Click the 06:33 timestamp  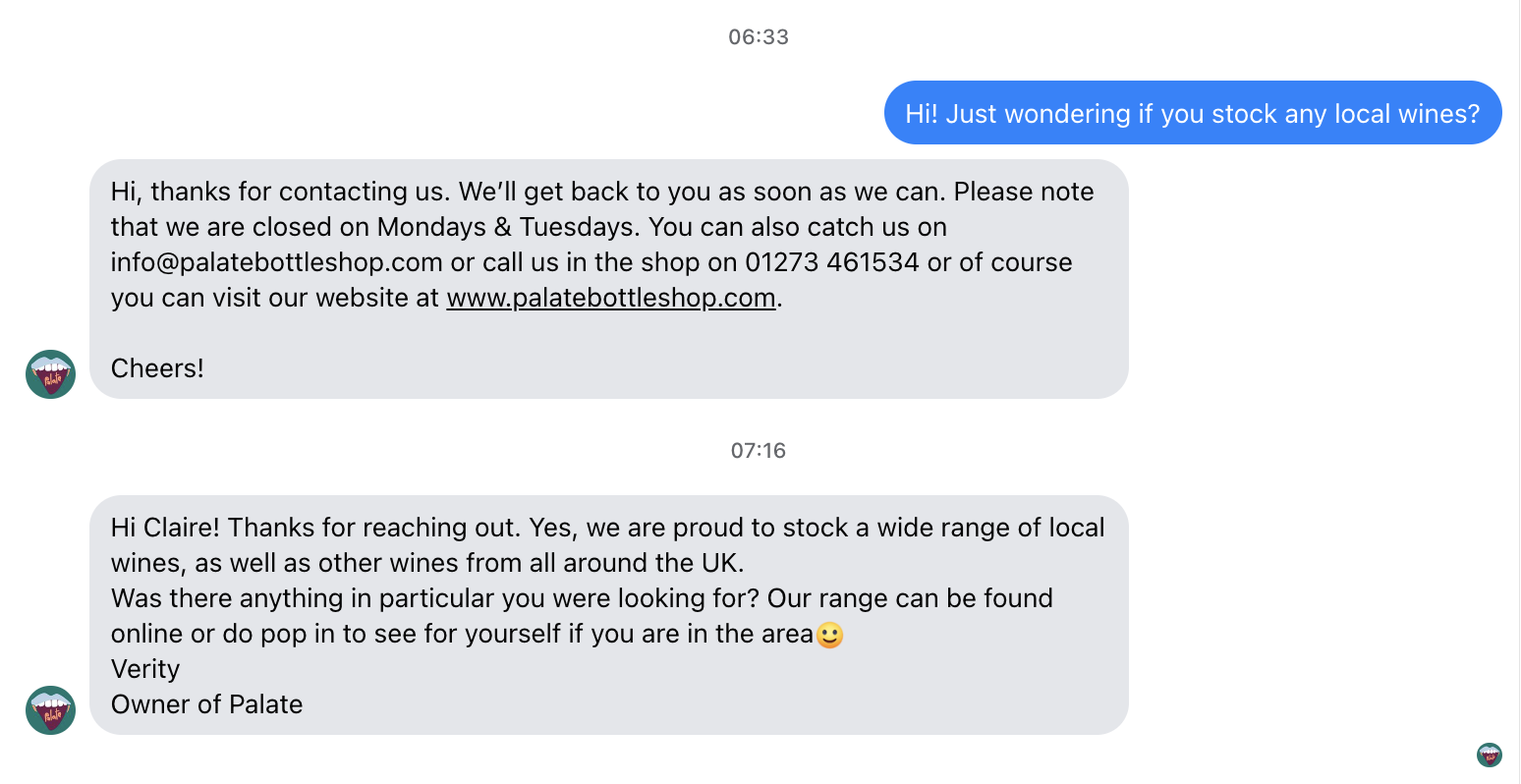tap(759, 37)
